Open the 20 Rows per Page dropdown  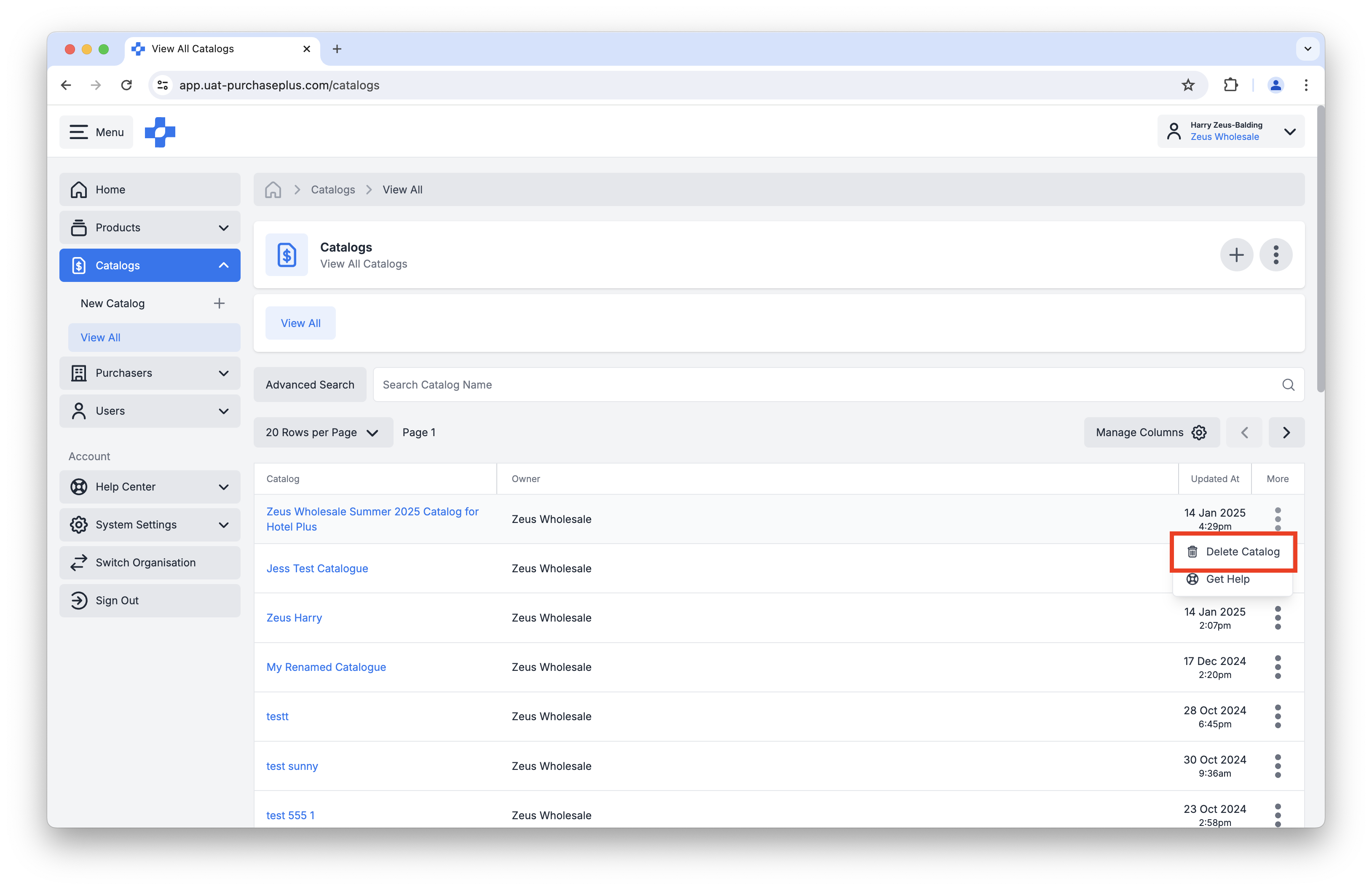[323, 432]
